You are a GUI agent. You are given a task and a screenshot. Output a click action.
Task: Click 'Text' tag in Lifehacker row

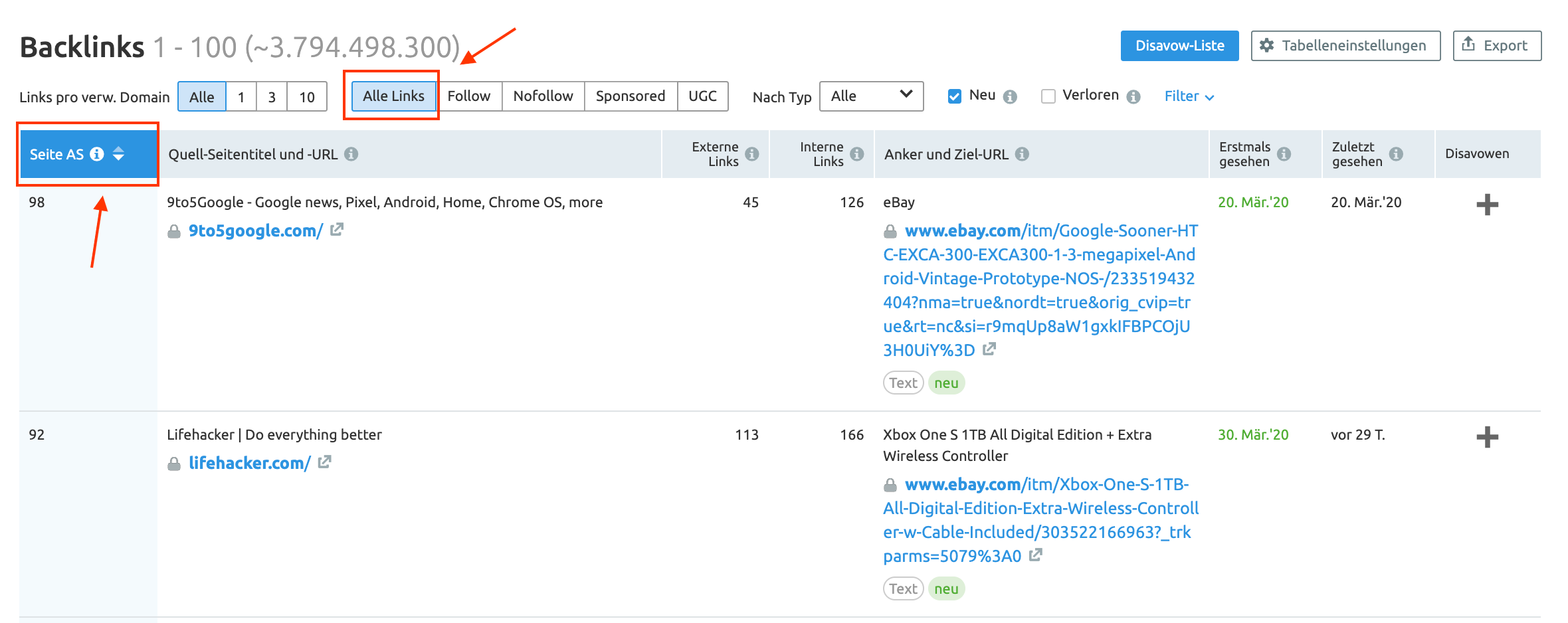[x=904, y=589]
